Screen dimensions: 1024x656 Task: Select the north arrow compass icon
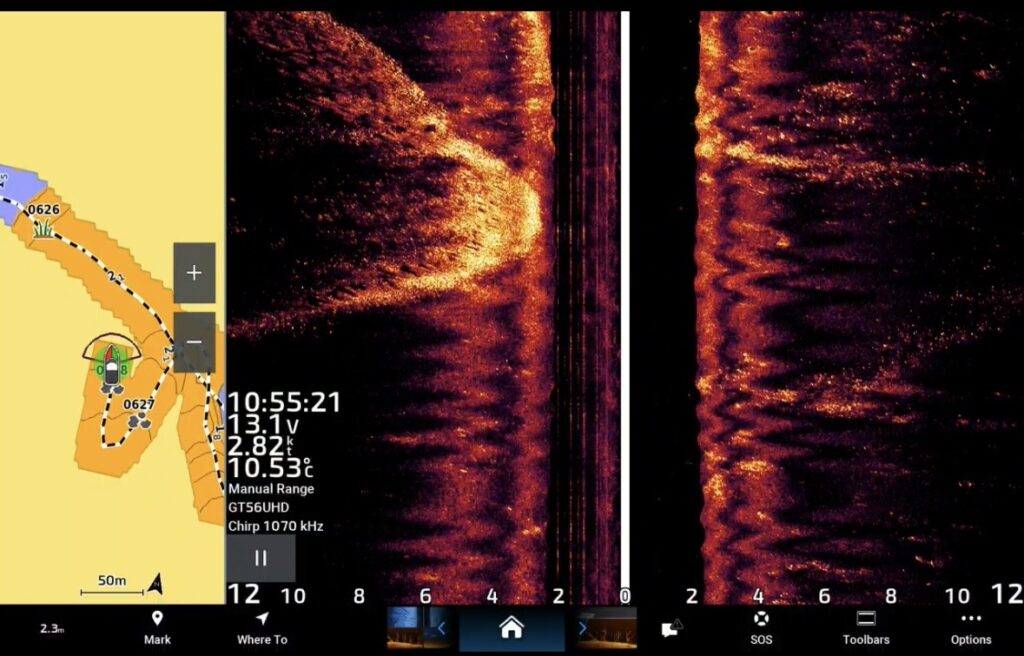point(155,583)
